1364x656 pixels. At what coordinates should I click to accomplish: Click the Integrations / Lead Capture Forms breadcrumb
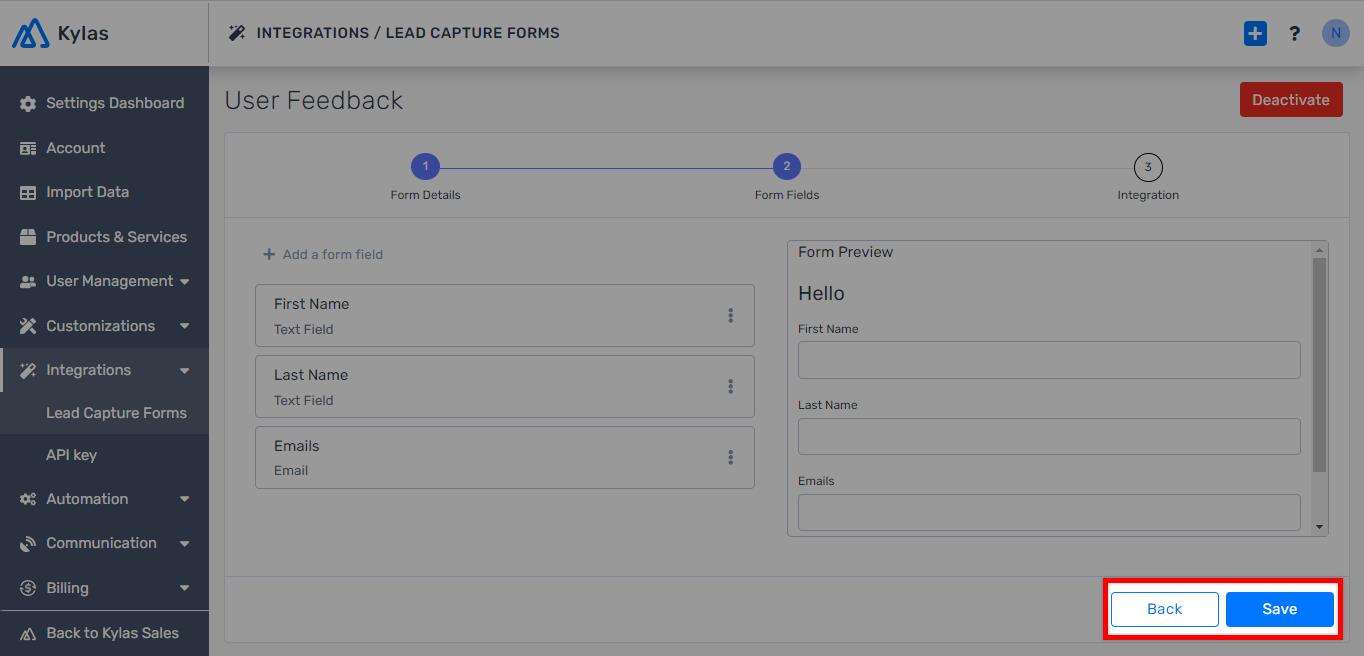[x=408, y=33]
